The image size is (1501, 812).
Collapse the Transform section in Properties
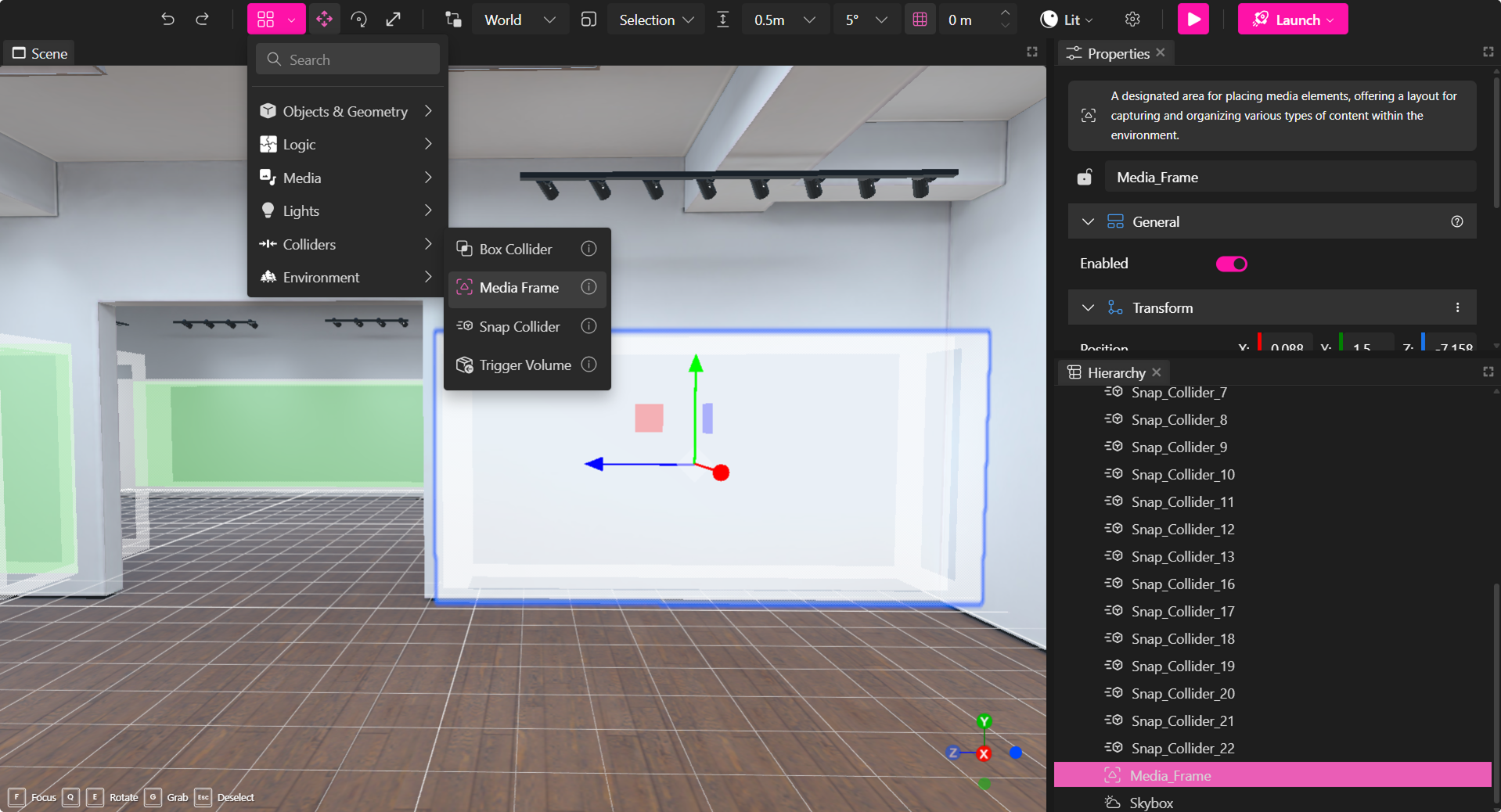1087,307
